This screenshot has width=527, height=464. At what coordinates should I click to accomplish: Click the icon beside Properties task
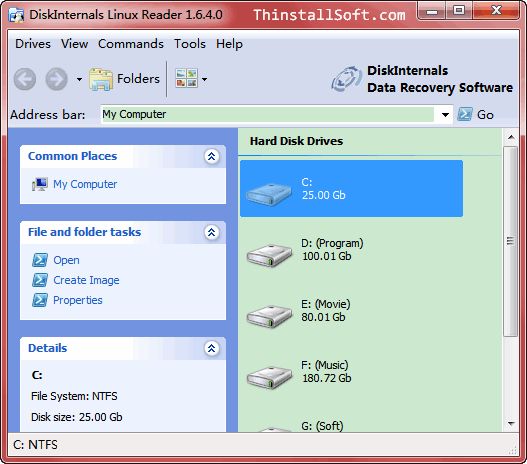[x=40, y=300]
